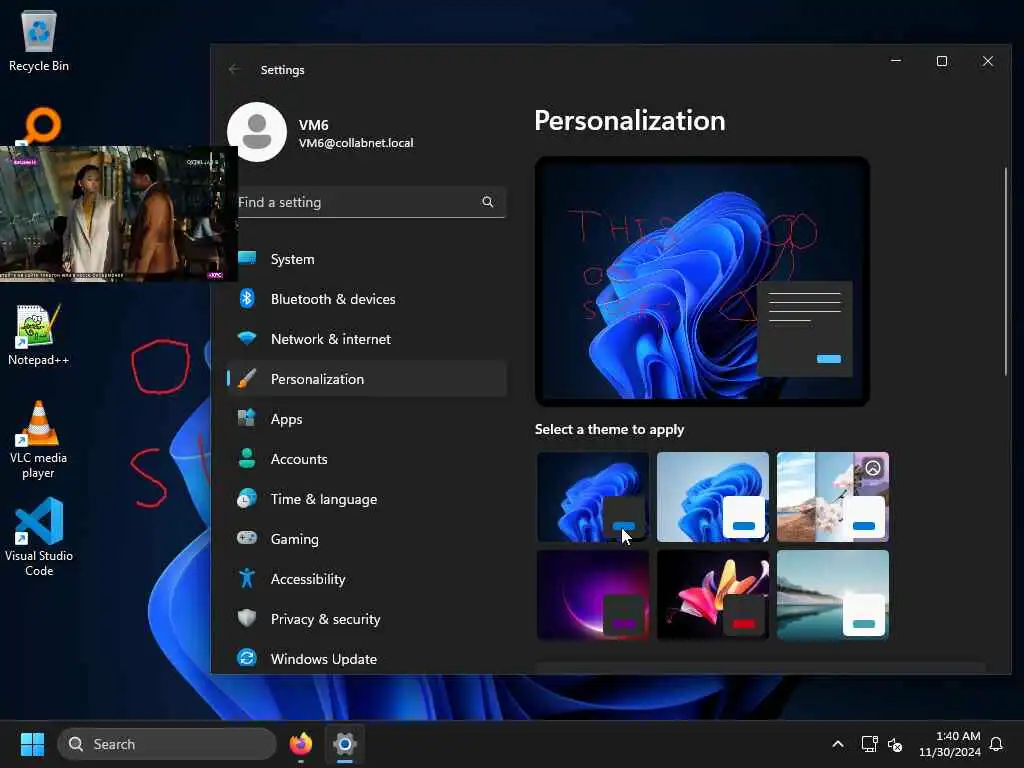Click the Personalization paintbrush icon
Viewport: 1024px width, 768px height.
click(x=247, y=379)
